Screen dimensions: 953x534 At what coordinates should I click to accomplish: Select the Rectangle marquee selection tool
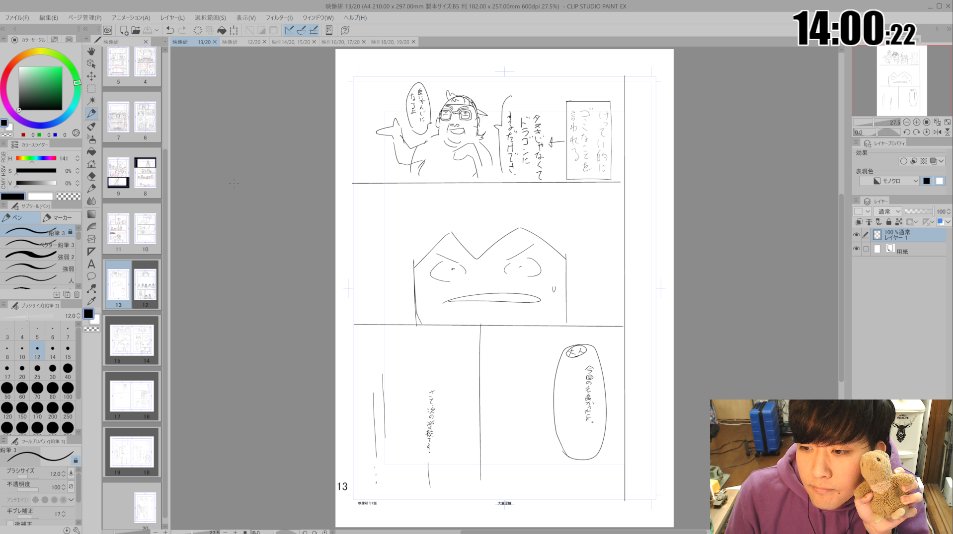91,89
